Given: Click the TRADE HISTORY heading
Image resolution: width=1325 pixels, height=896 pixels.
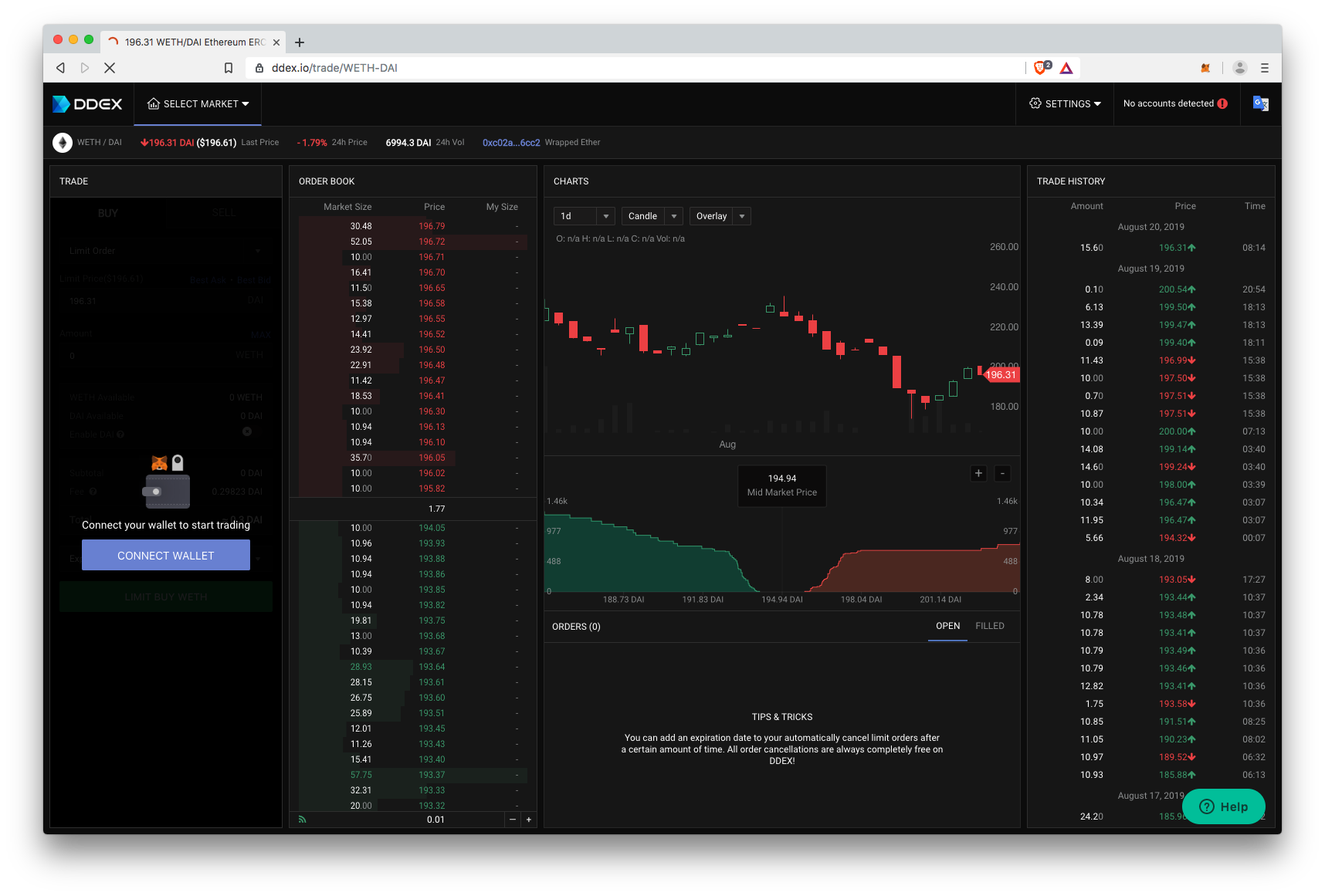Looking at the screenshot, I should [1071, 181].
